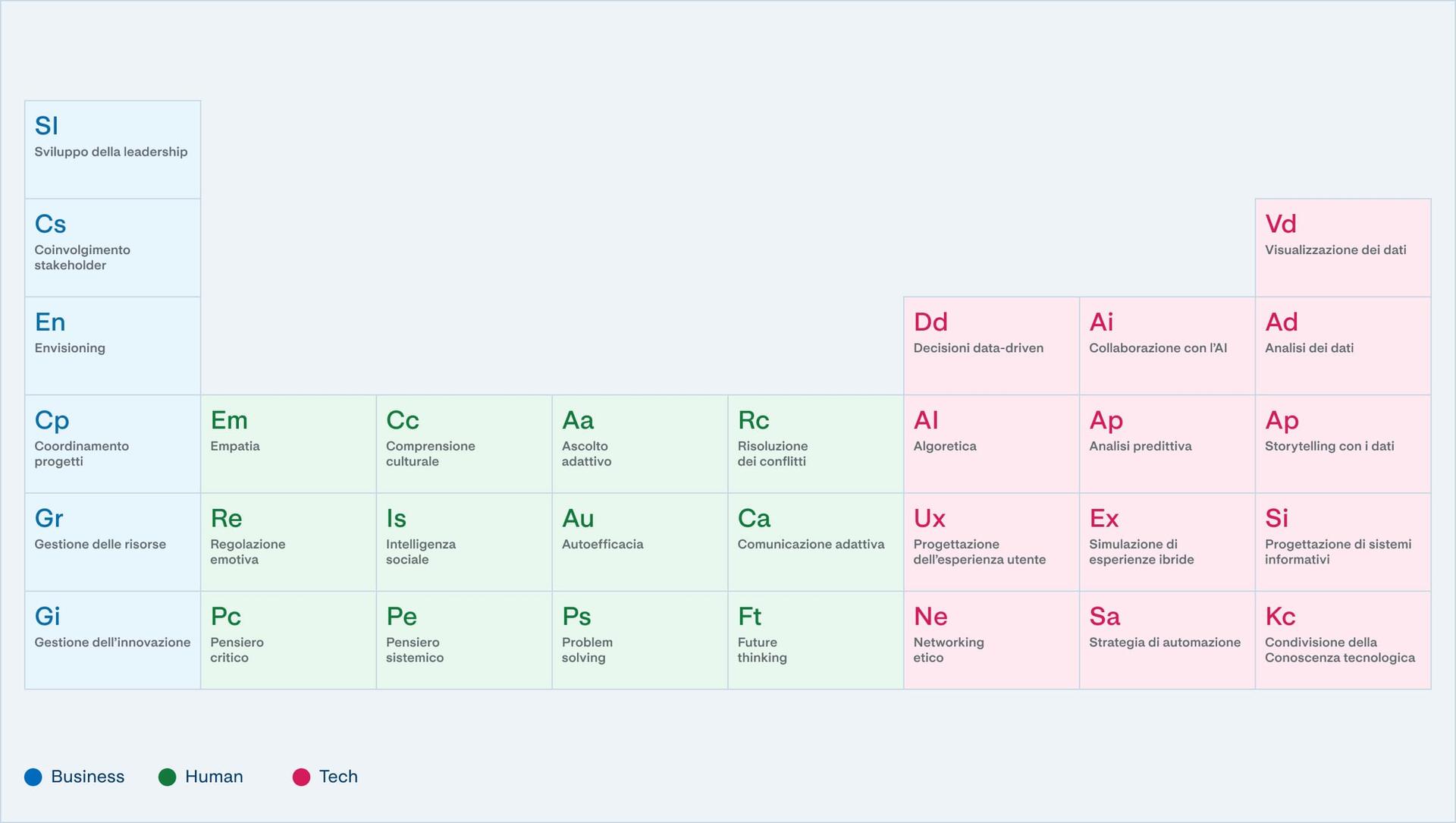Open the Coinvolgimento stakeholder tile

pos(112,247)
